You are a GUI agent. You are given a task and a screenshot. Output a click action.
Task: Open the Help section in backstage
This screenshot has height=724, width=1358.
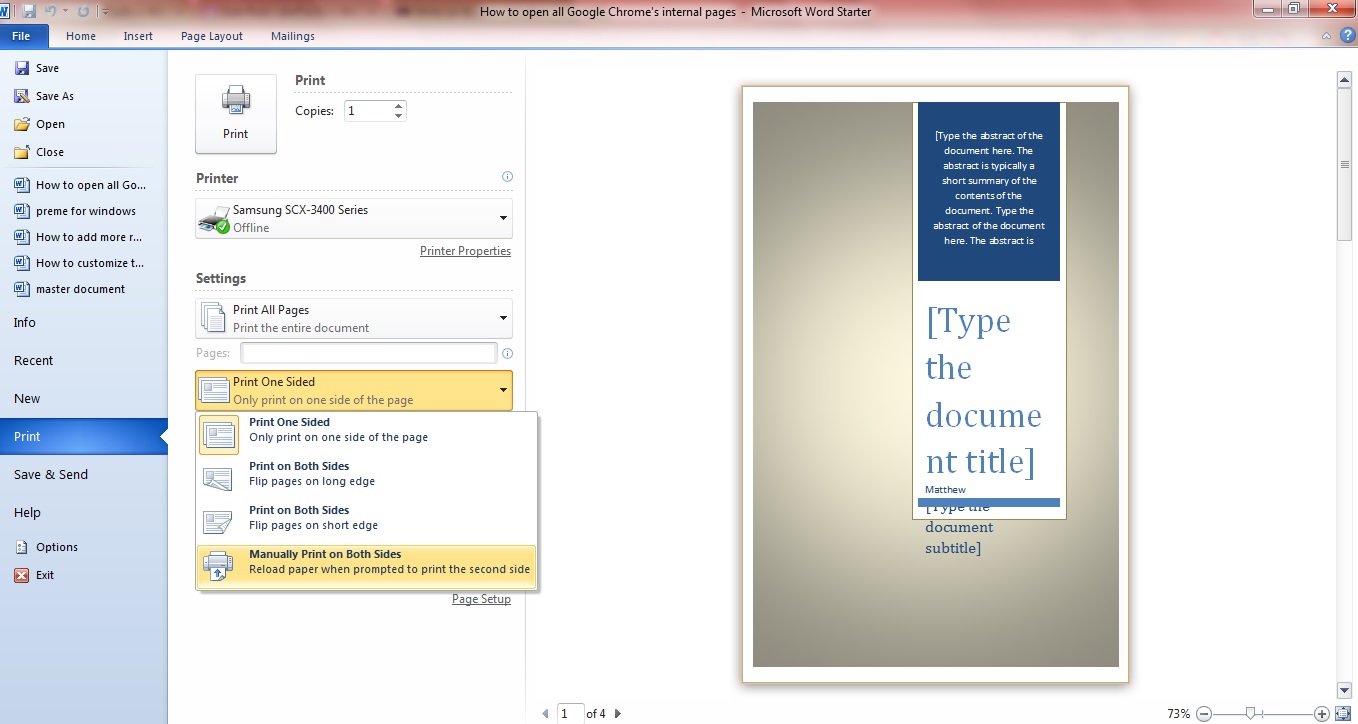pos(27,512)
